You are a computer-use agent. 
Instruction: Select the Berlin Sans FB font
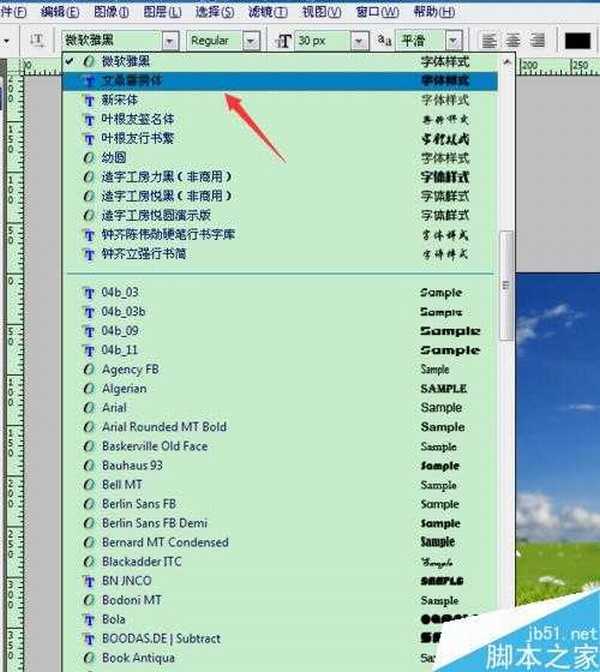click(280, 504)
